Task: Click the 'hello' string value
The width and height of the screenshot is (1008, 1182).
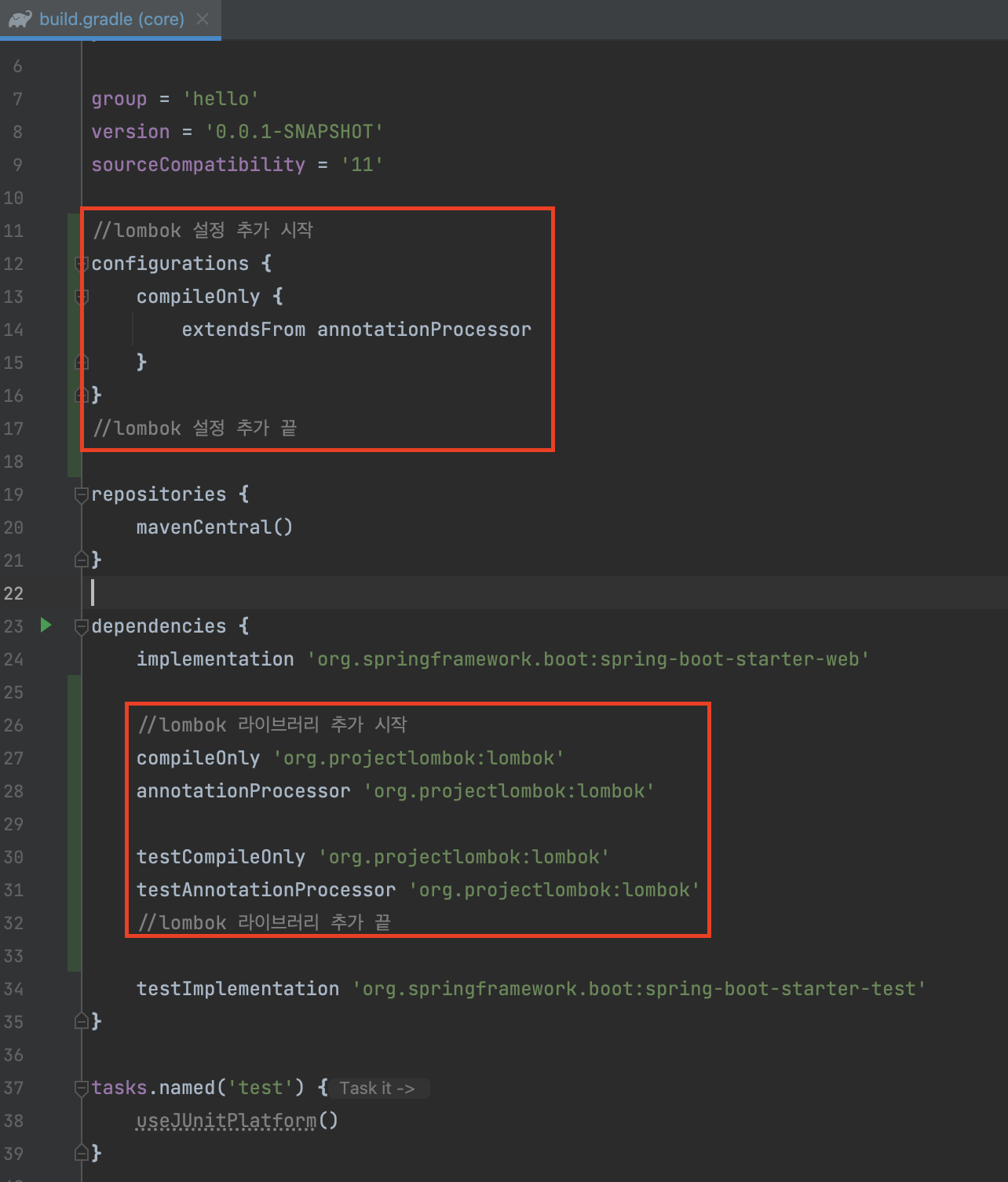Action: [221, 99]
